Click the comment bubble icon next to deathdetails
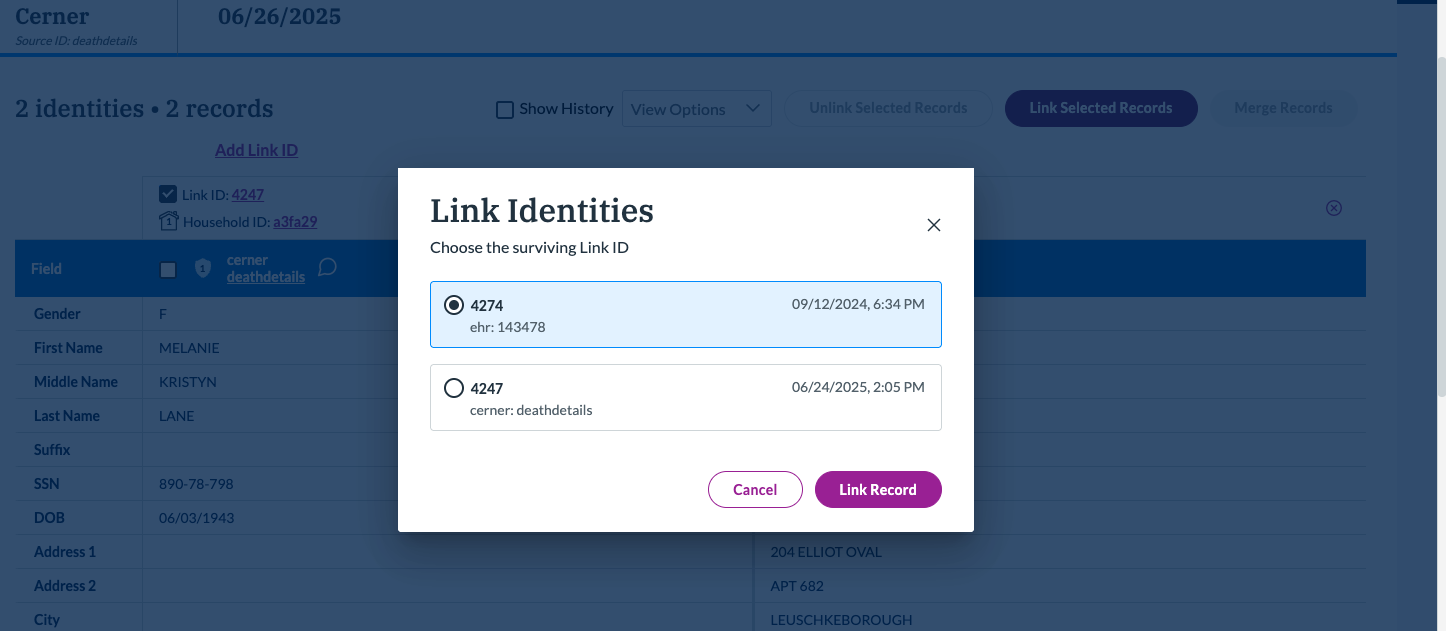The width and height of the screenshot is (1446, 631). pyautogui.click(x=326, y=267)
